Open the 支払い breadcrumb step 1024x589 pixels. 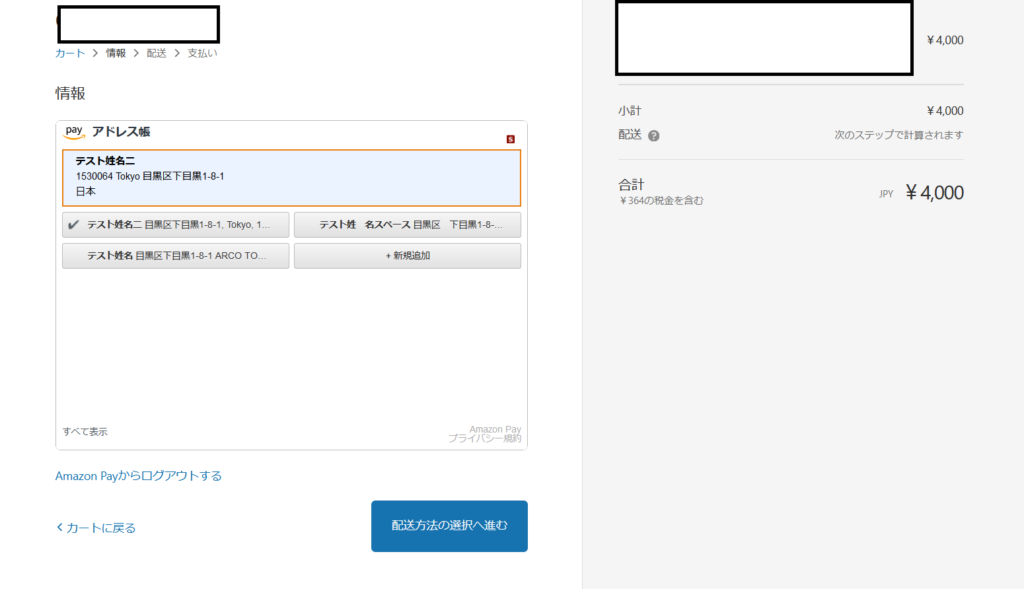pyautogui.click(x=202, y=53)
